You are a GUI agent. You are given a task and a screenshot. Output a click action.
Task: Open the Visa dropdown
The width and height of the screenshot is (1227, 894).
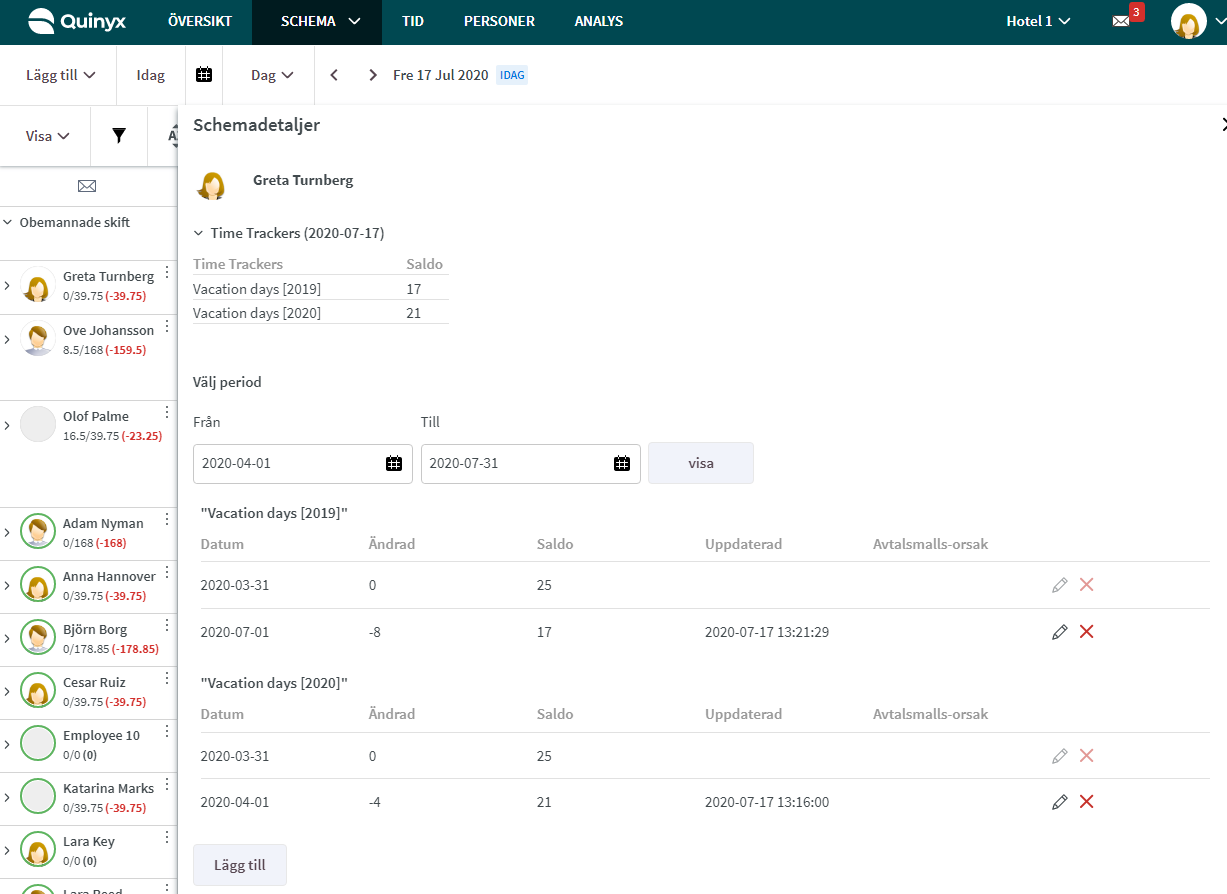point(48,136)
